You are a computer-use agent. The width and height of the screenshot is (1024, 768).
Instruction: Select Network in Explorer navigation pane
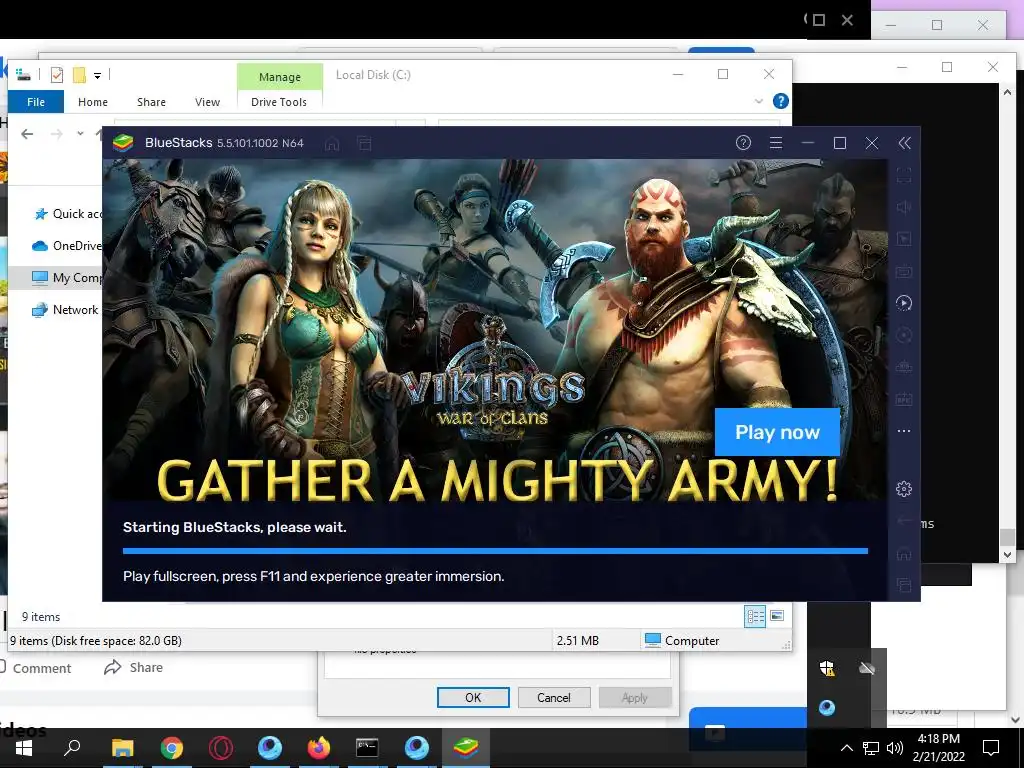tap(65, 310)
